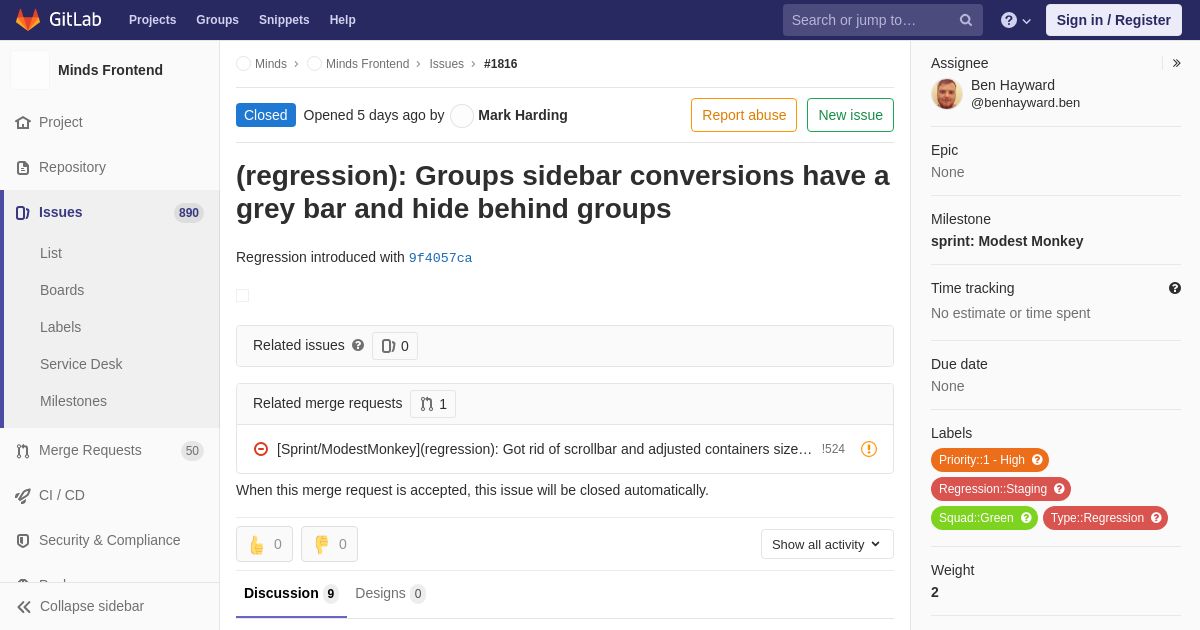
Task: Click the New issue button
Action: 850,115
